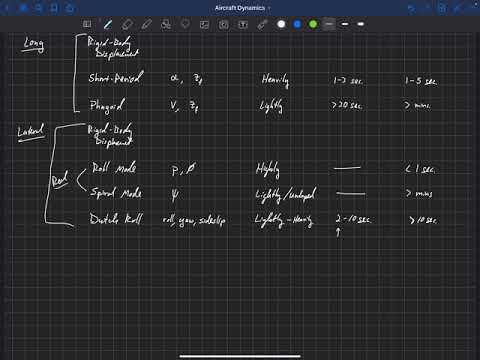Click the '>20 sec' phugoid period

tap(346, 105)
